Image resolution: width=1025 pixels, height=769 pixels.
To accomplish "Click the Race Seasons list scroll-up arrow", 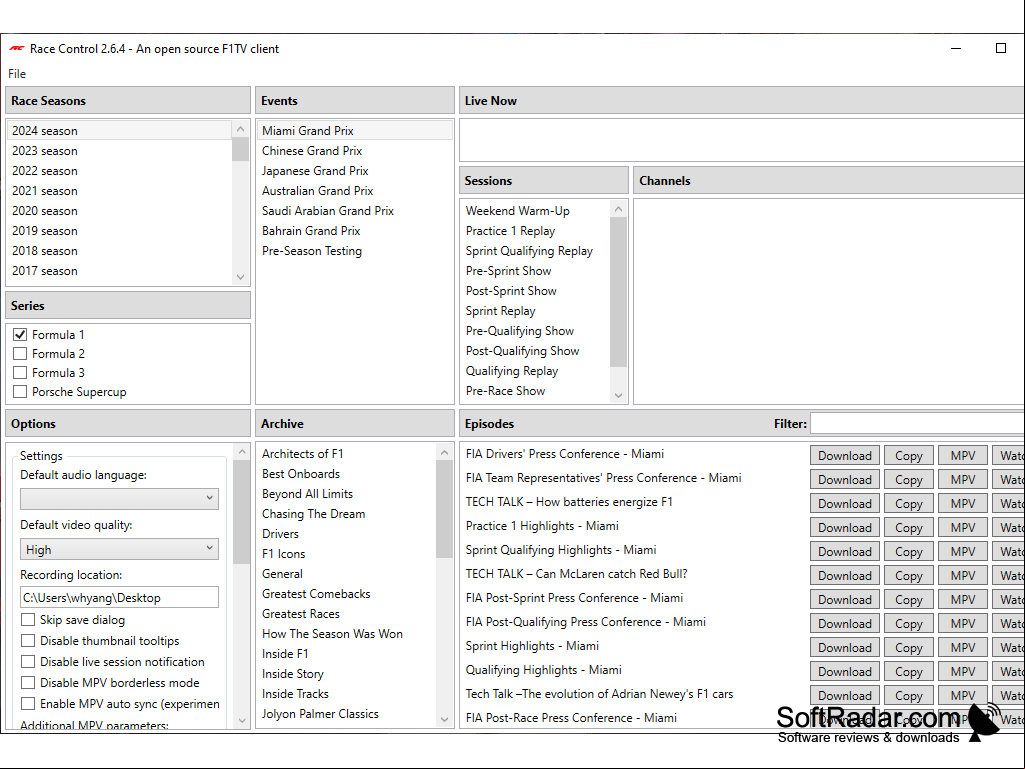I will tap(241, 129).
